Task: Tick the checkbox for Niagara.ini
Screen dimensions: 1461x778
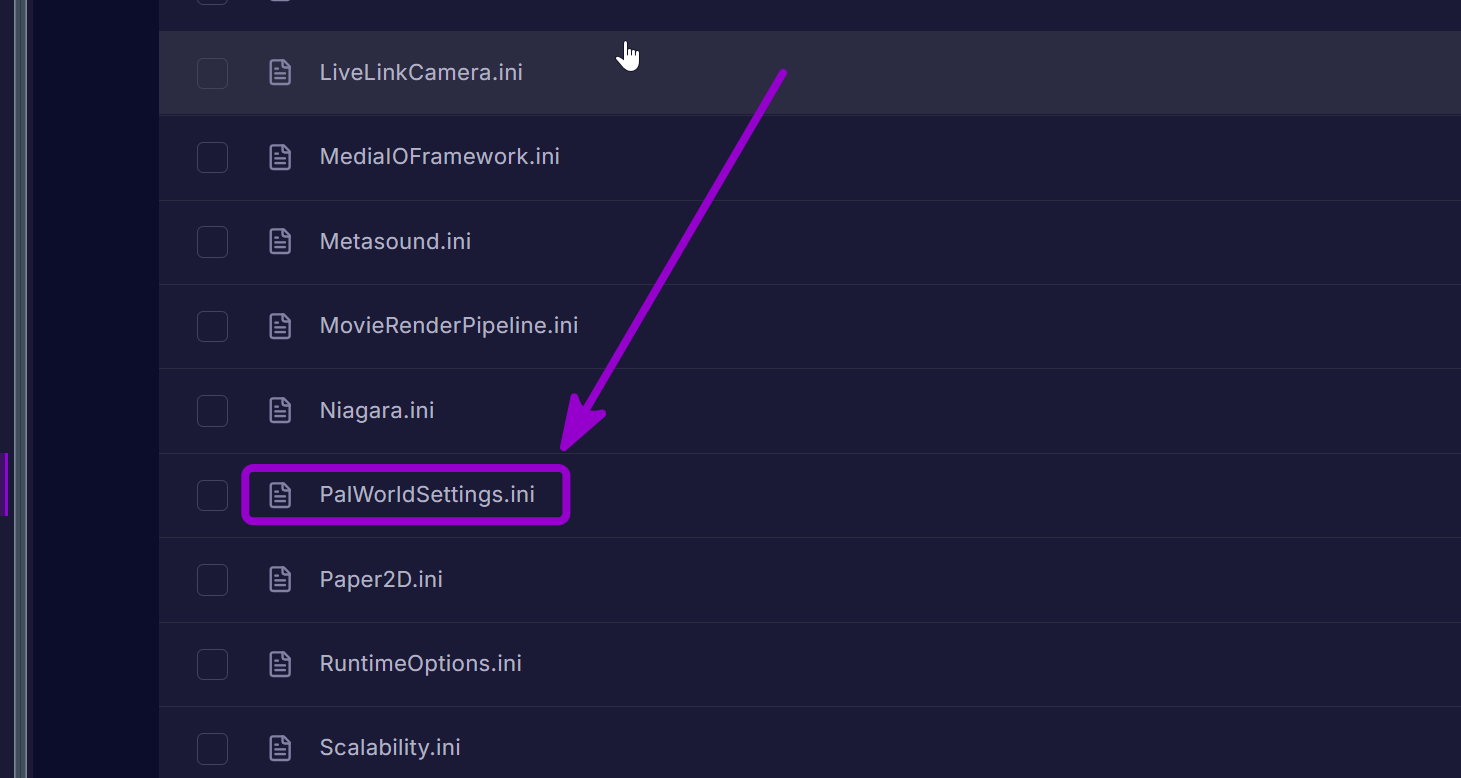Action: pyautogui.click(x=212, y=410)
